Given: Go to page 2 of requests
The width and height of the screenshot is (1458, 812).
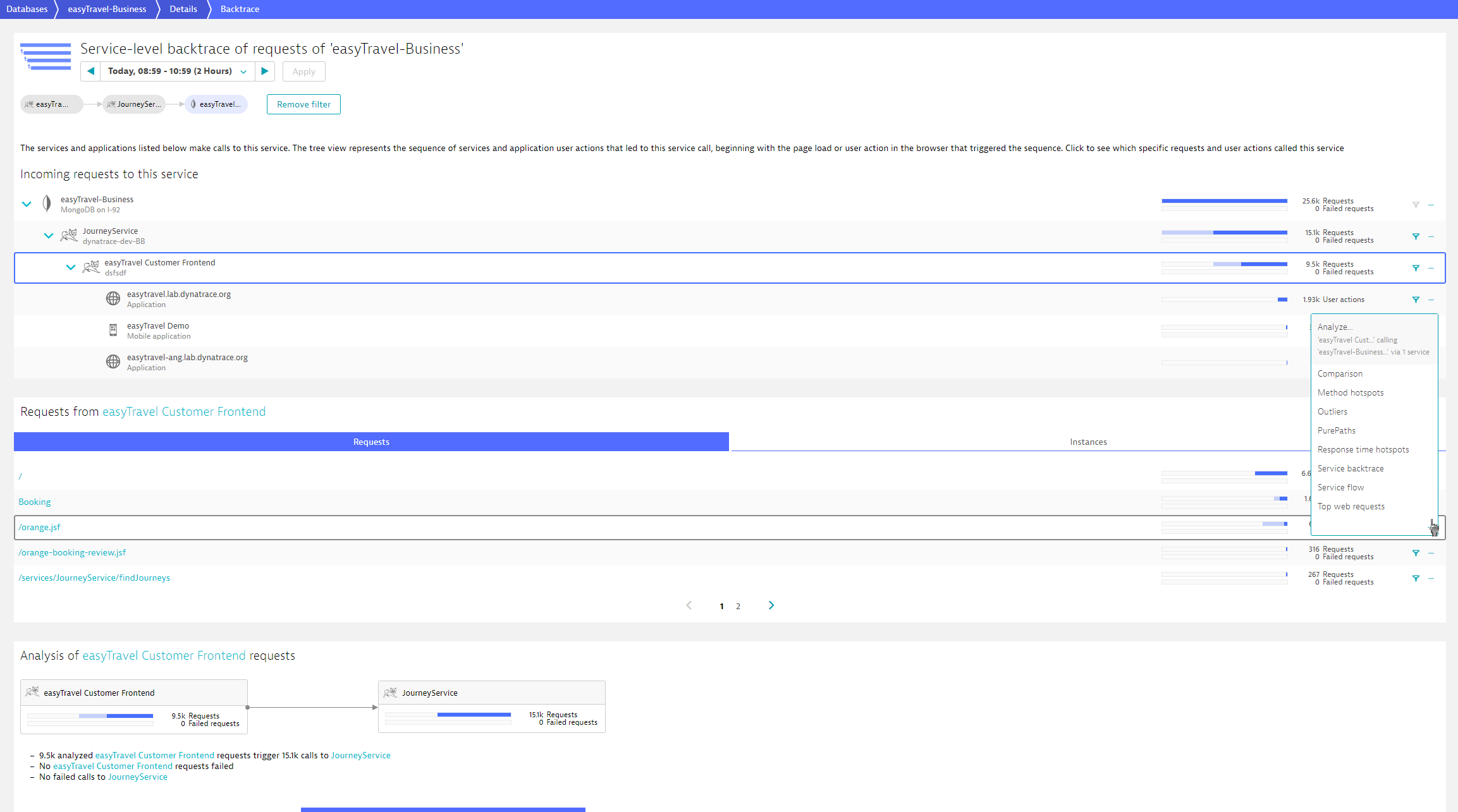Looking at the screenshot, I should (x=738, y=607).
